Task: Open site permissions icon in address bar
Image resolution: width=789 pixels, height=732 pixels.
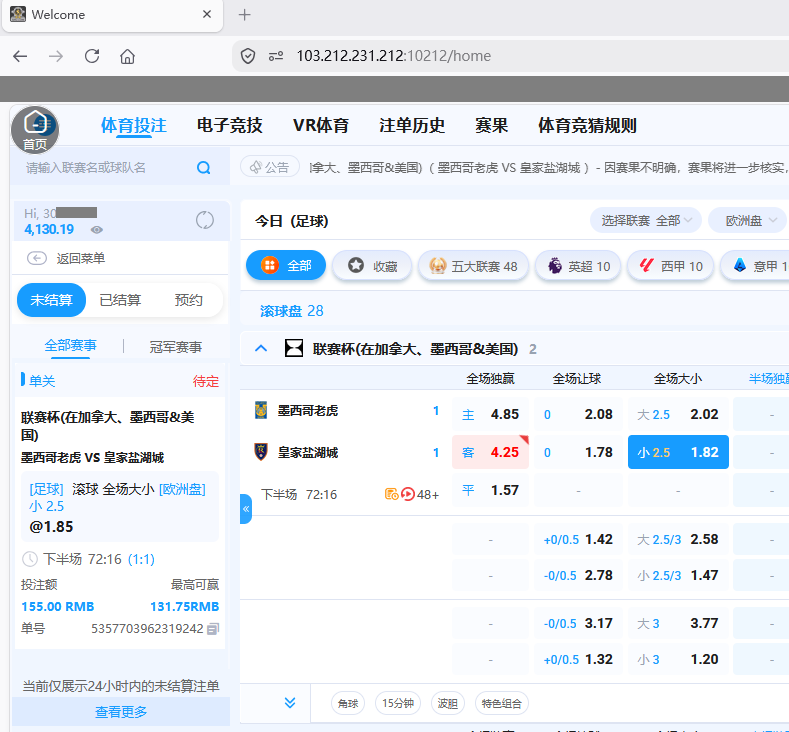Action: [x=276, y=56]
